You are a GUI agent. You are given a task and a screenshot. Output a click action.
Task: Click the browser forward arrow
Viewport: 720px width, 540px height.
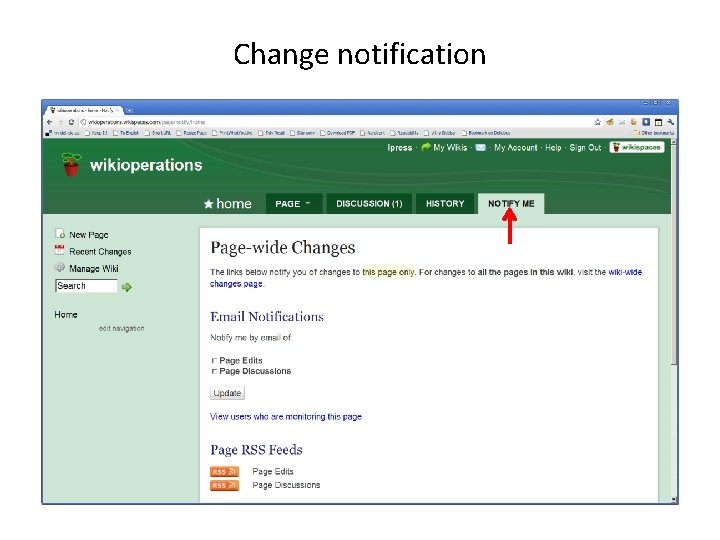click(x=61, y=122)
